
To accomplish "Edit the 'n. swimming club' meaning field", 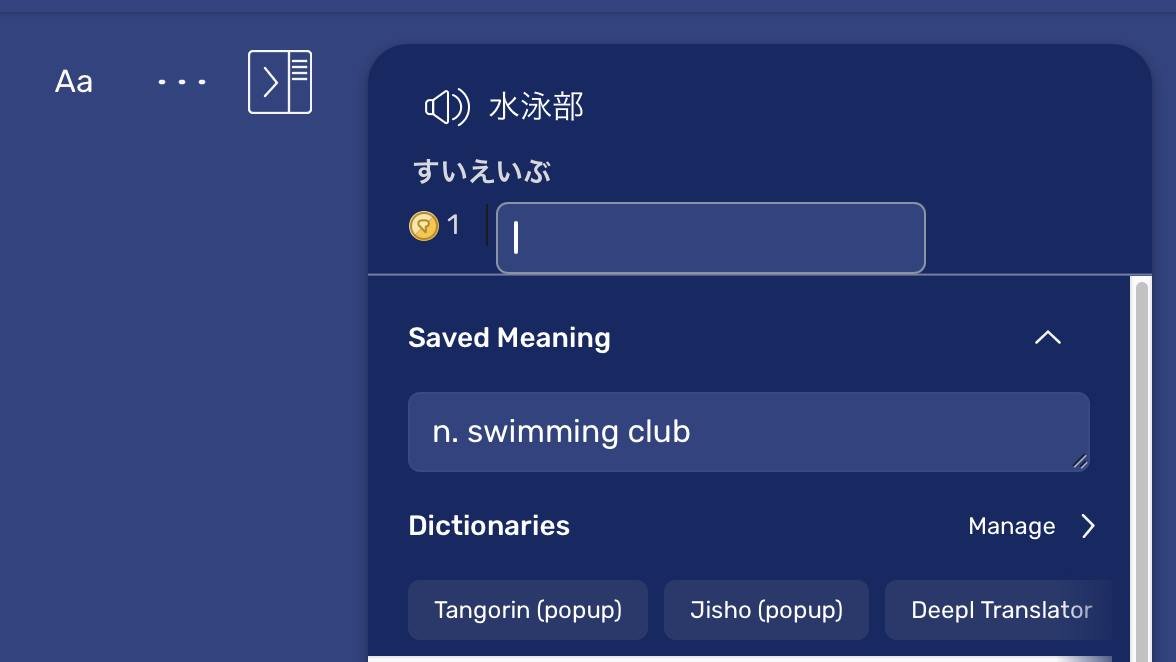I will pos(748,432).
